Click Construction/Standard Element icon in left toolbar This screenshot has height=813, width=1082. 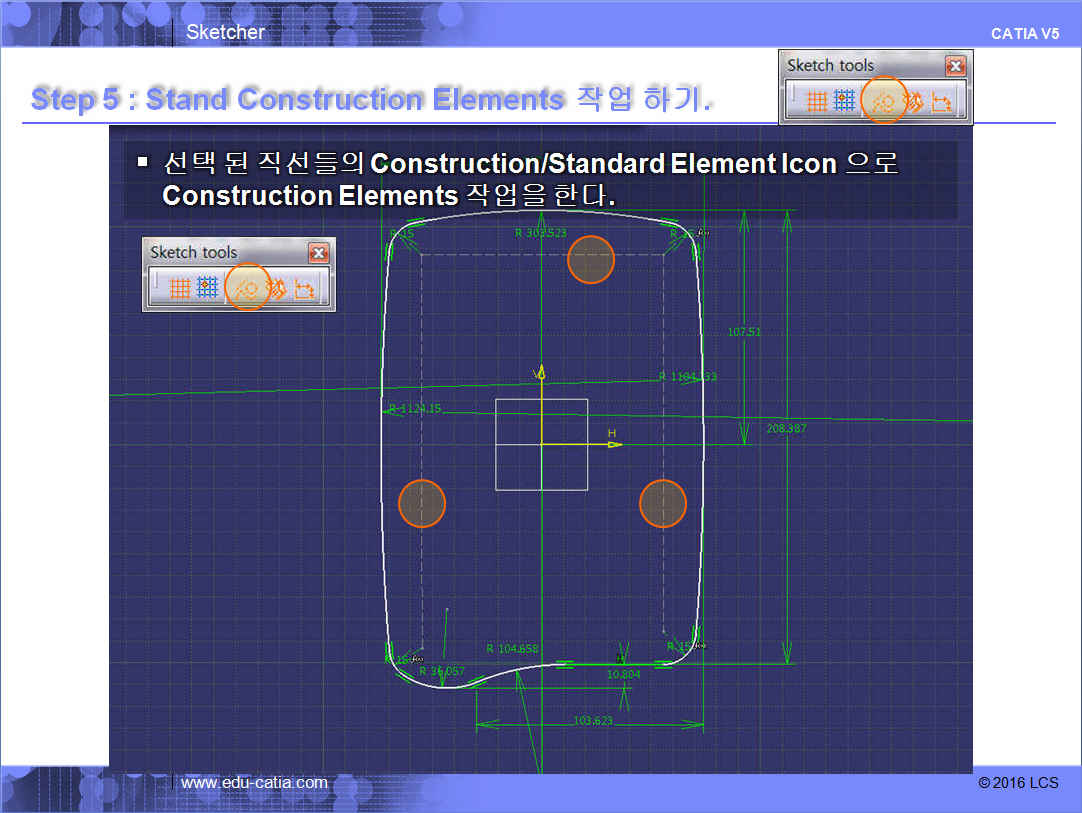point(247,289)
